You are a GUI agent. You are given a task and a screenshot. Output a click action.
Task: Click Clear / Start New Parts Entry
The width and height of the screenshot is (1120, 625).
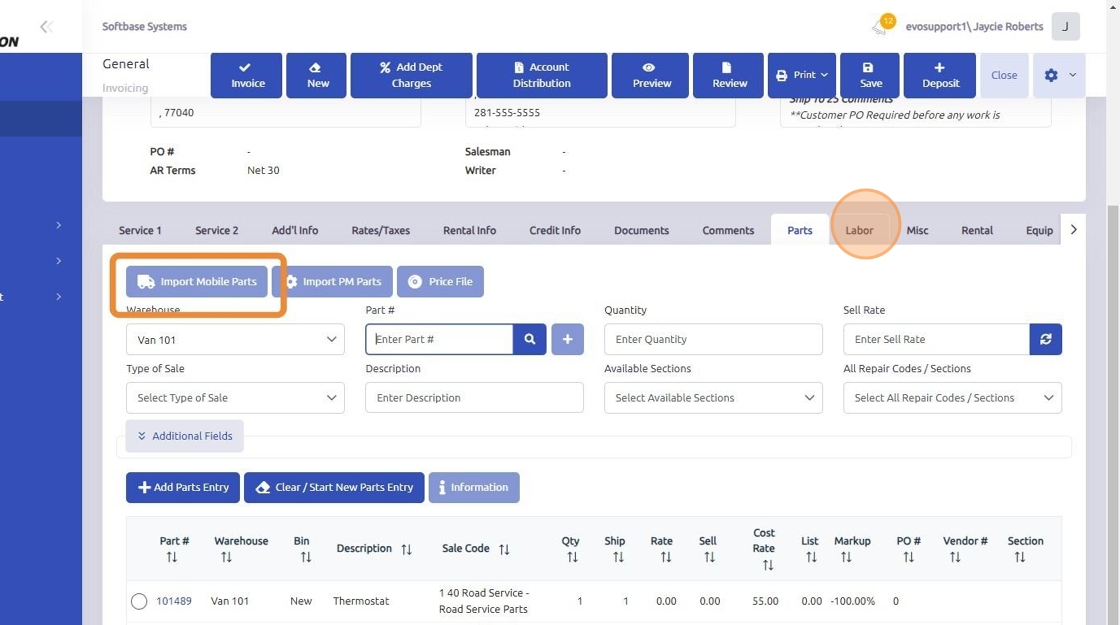tap(334, 487)
